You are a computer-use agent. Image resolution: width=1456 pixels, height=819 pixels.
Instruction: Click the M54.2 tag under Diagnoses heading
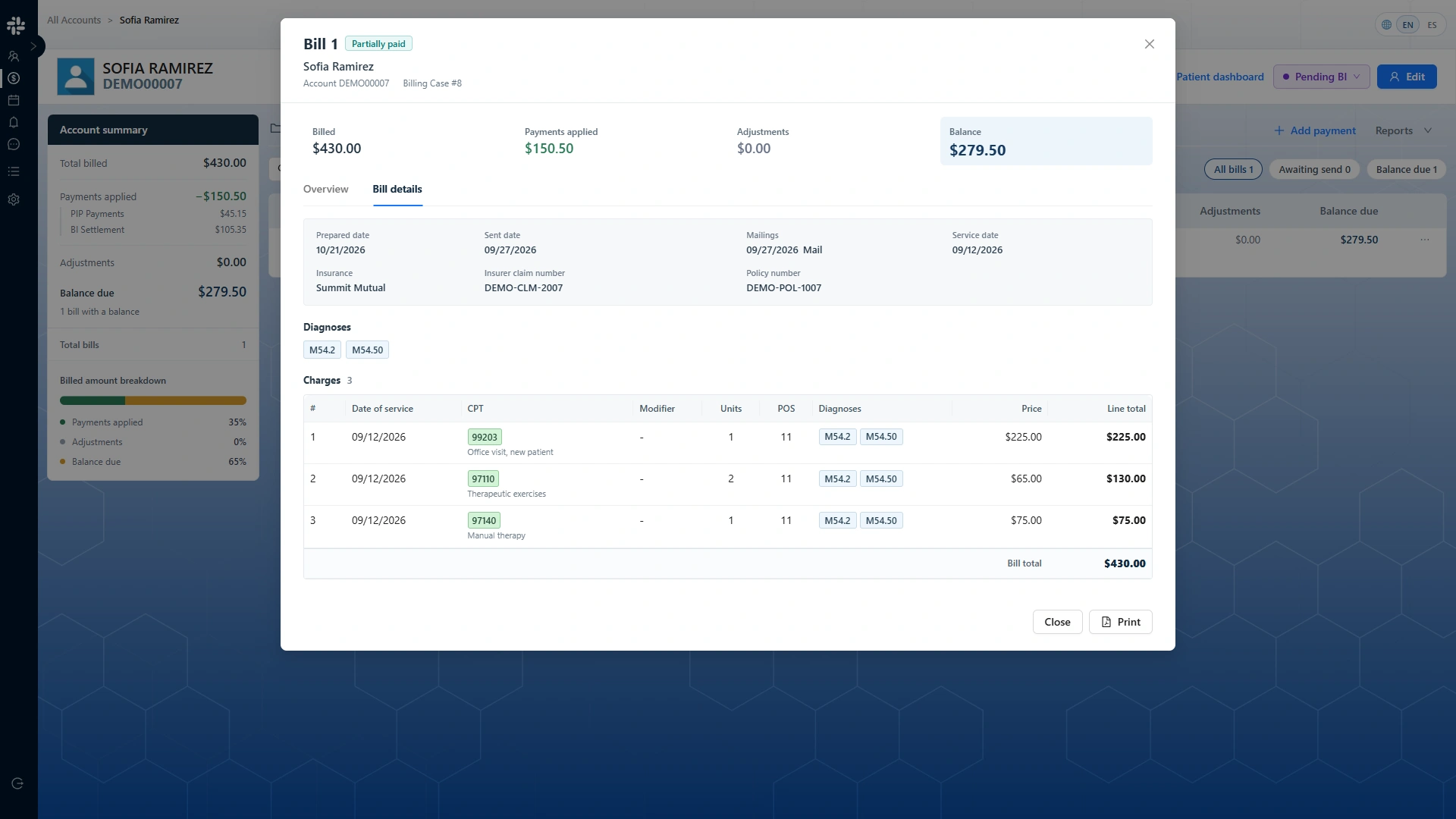pos(322,350)
